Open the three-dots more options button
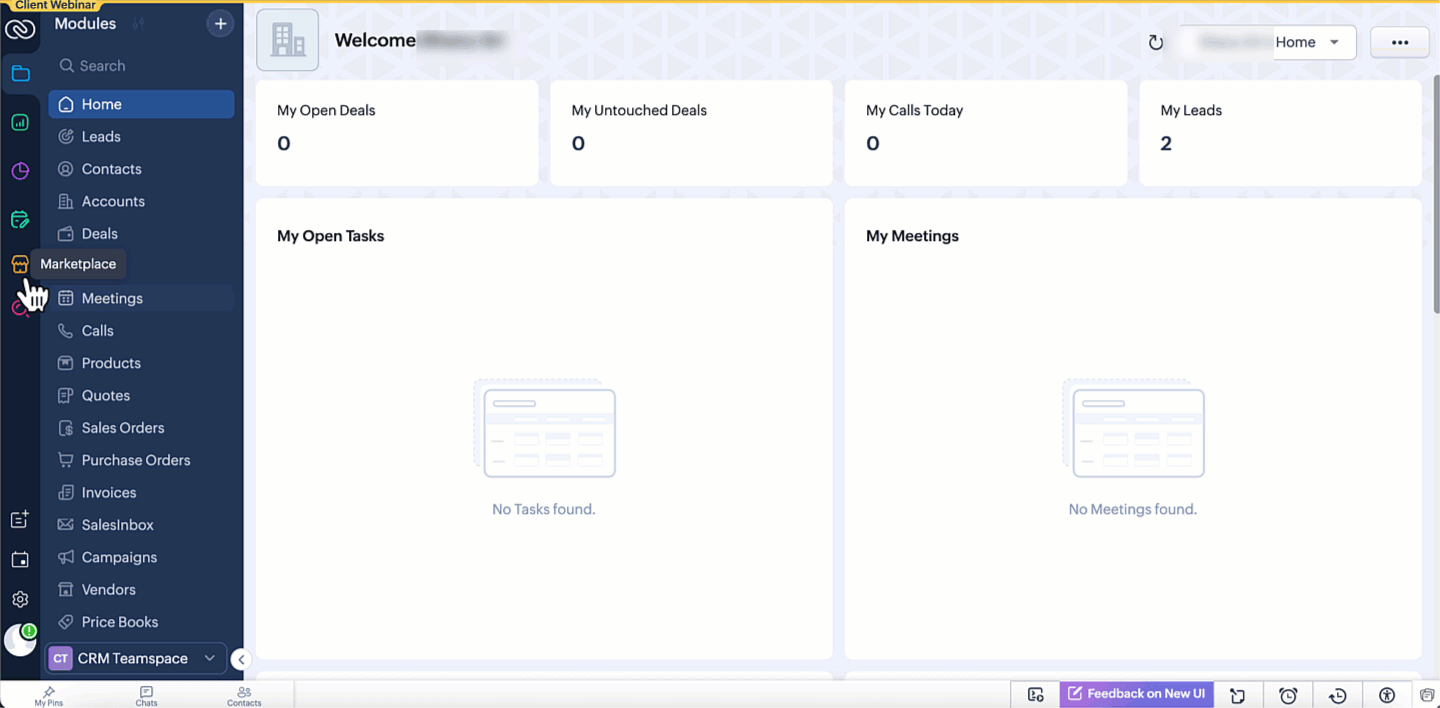The width and height of the screenshot is (1440, 708). click(1399, 42)
